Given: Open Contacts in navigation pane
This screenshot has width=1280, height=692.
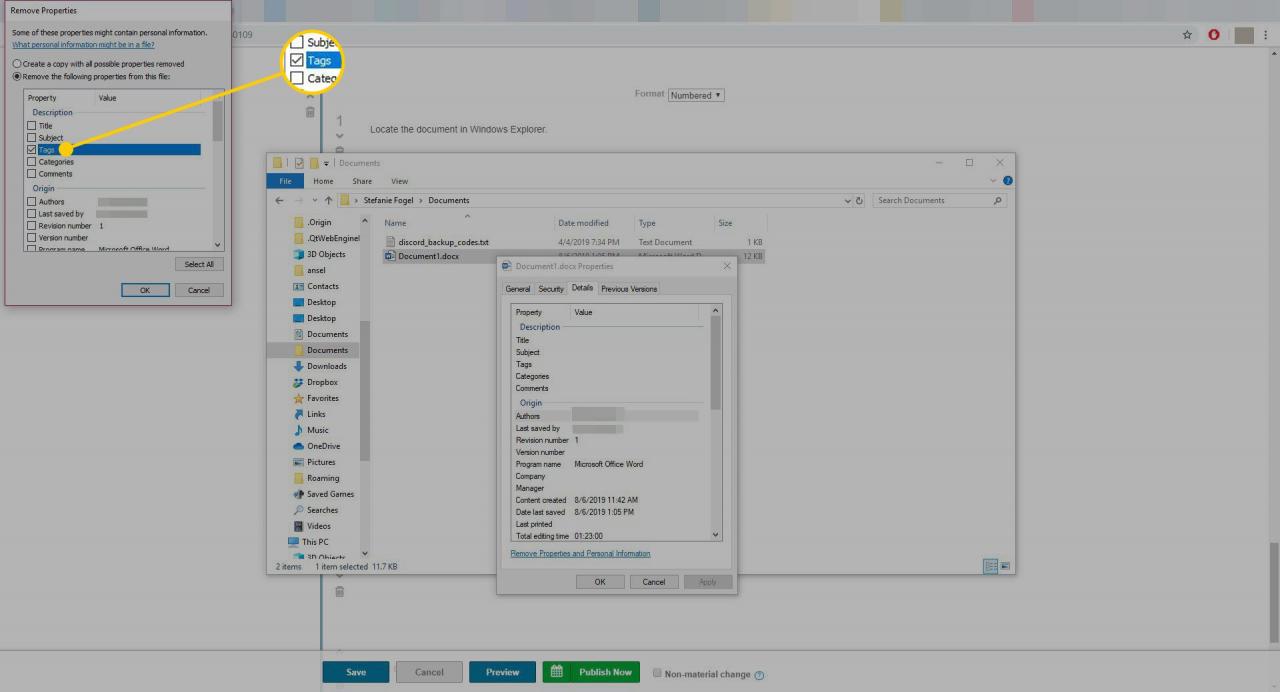Looking at the screenshot, I should [x=322, y=286].
